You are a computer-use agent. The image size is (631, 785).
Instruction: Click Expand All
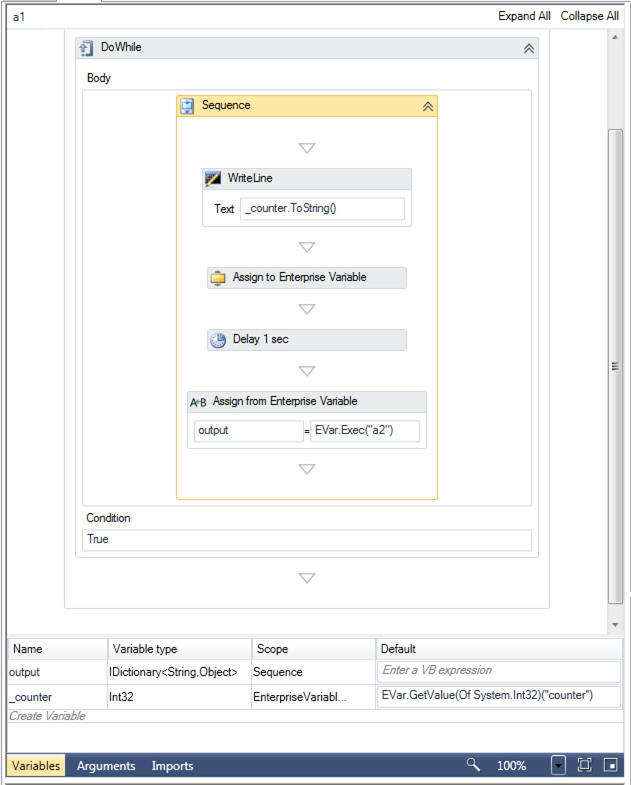click(x=524, y=16)
